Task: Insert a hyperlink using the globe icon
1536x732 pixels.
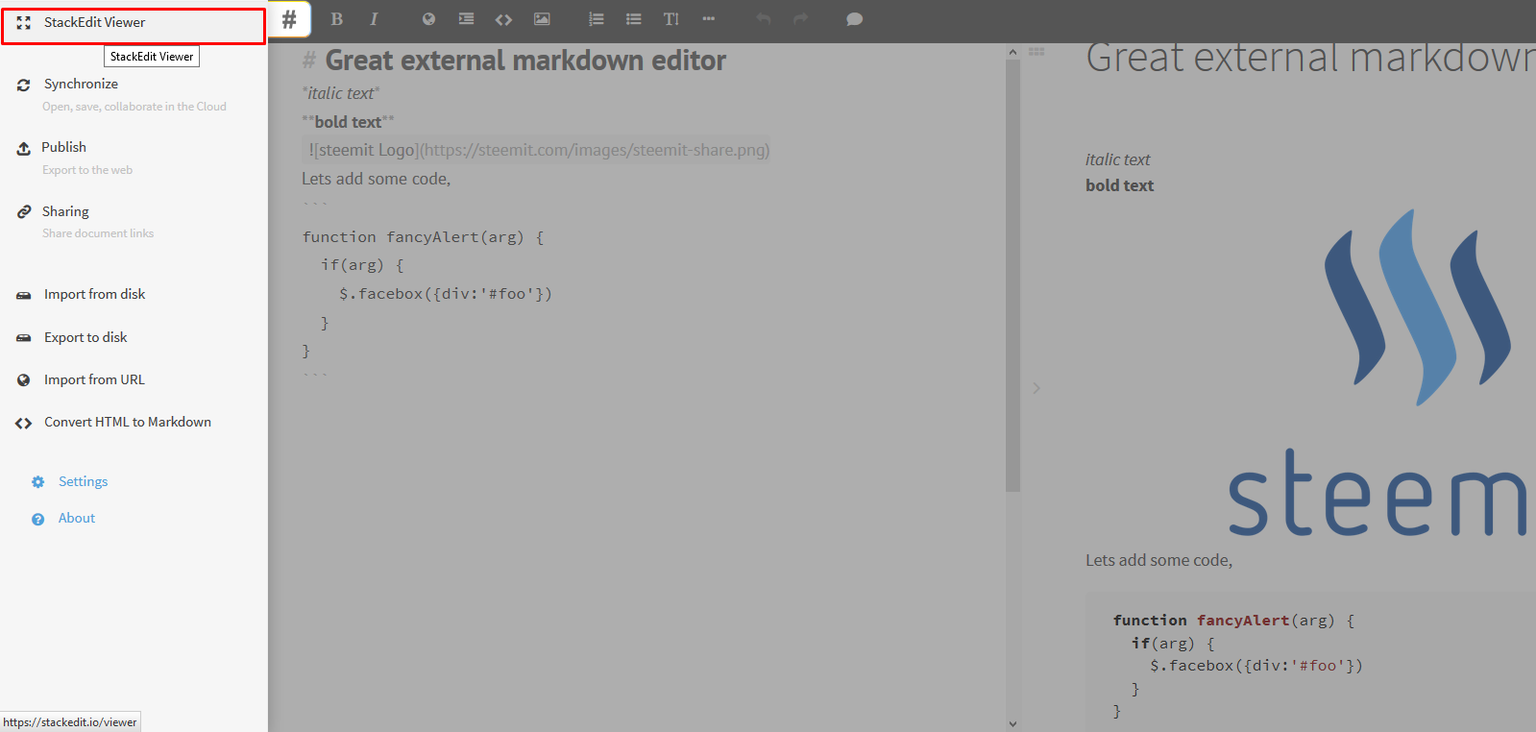Action: [x=429, y=19]
